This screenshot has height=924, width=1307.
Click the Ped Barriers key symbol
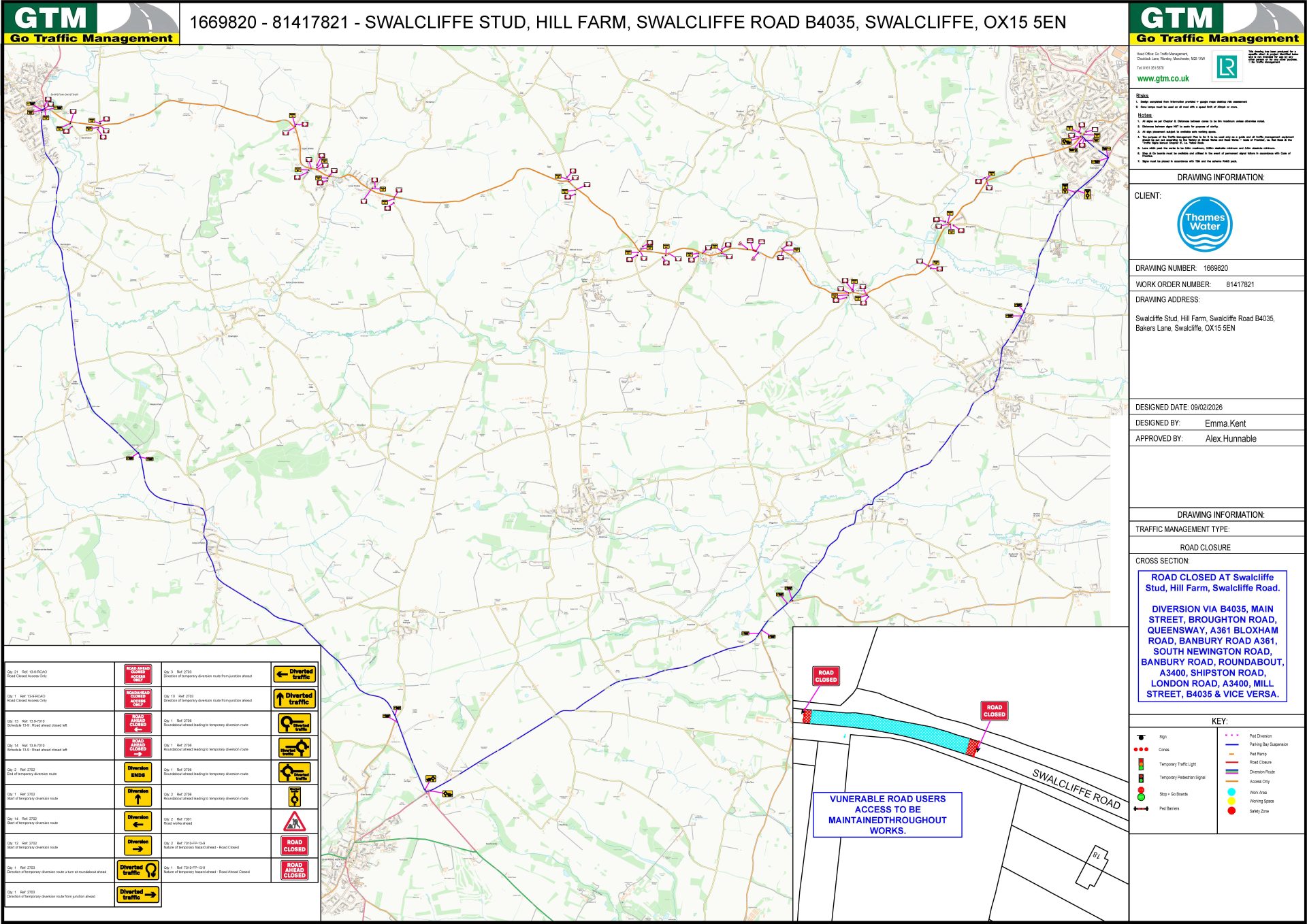[1142, 808]
